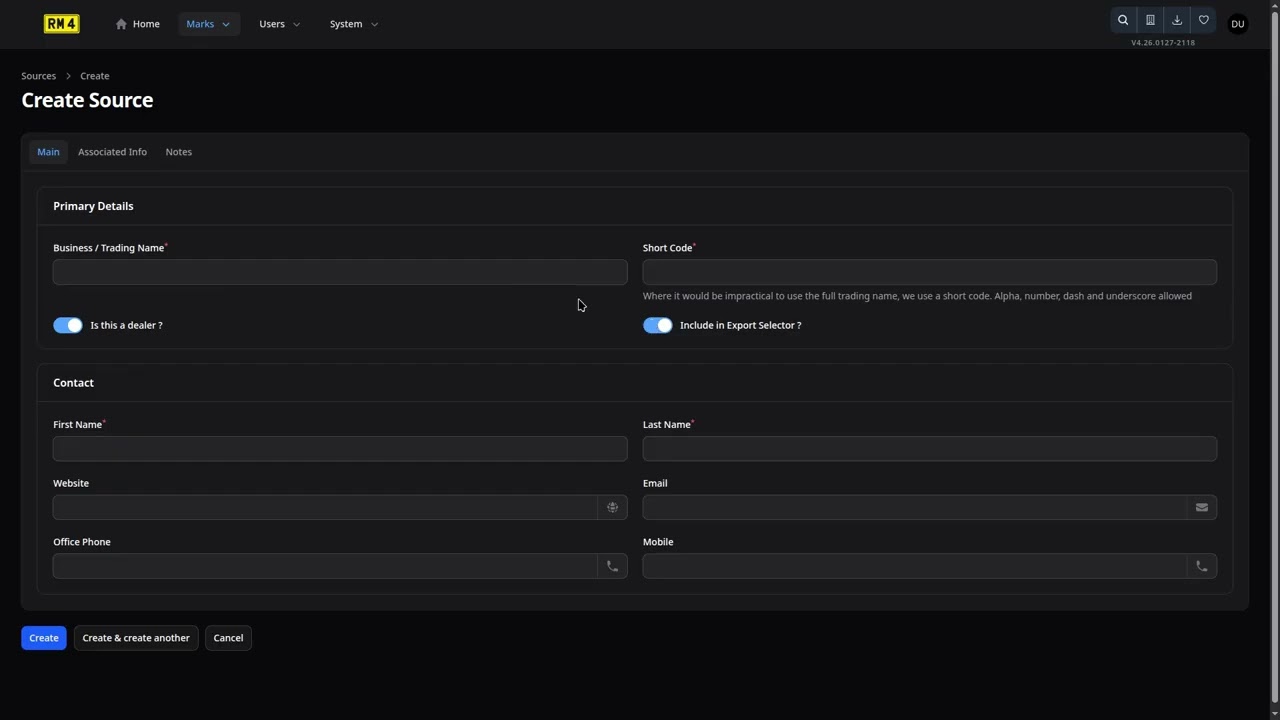Click the phone icon in the Office Phone field
Image resolution: width=1280 pixels, height=720 pixels.
pos(613,566)
